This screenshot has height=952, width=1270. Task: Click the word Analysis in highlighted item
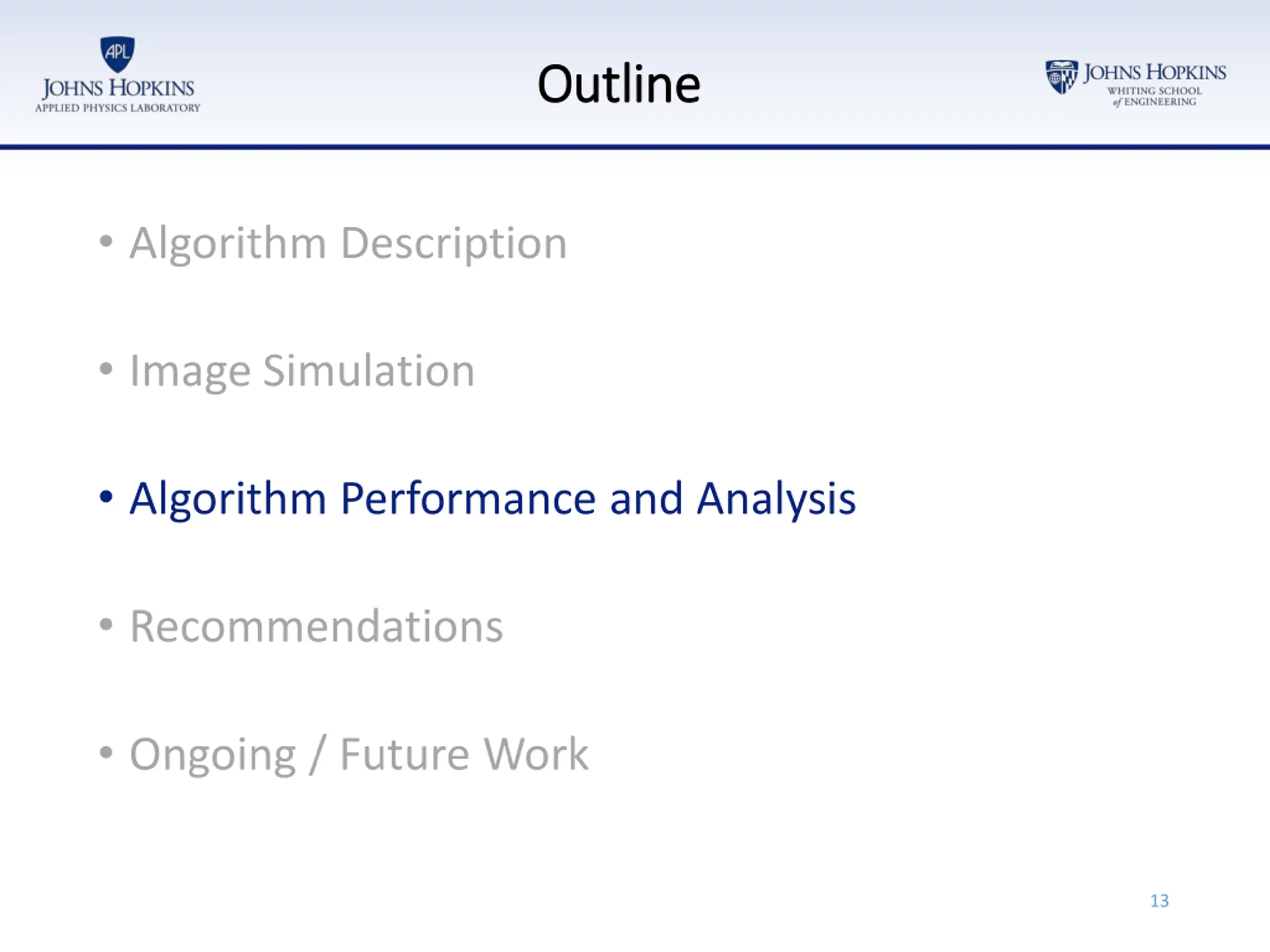pyautogui.click(x=776, y=500)
